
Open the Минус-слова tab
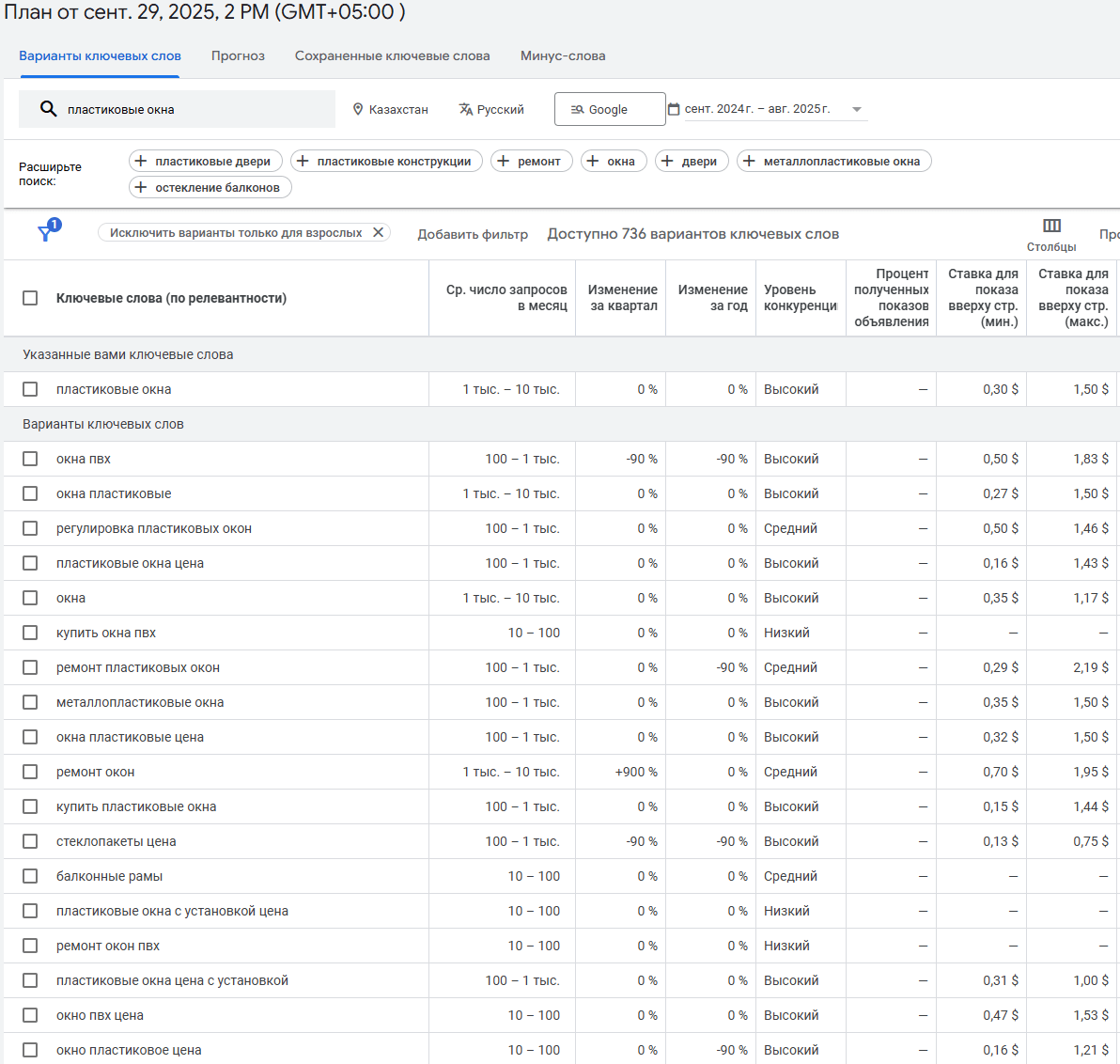563,55
